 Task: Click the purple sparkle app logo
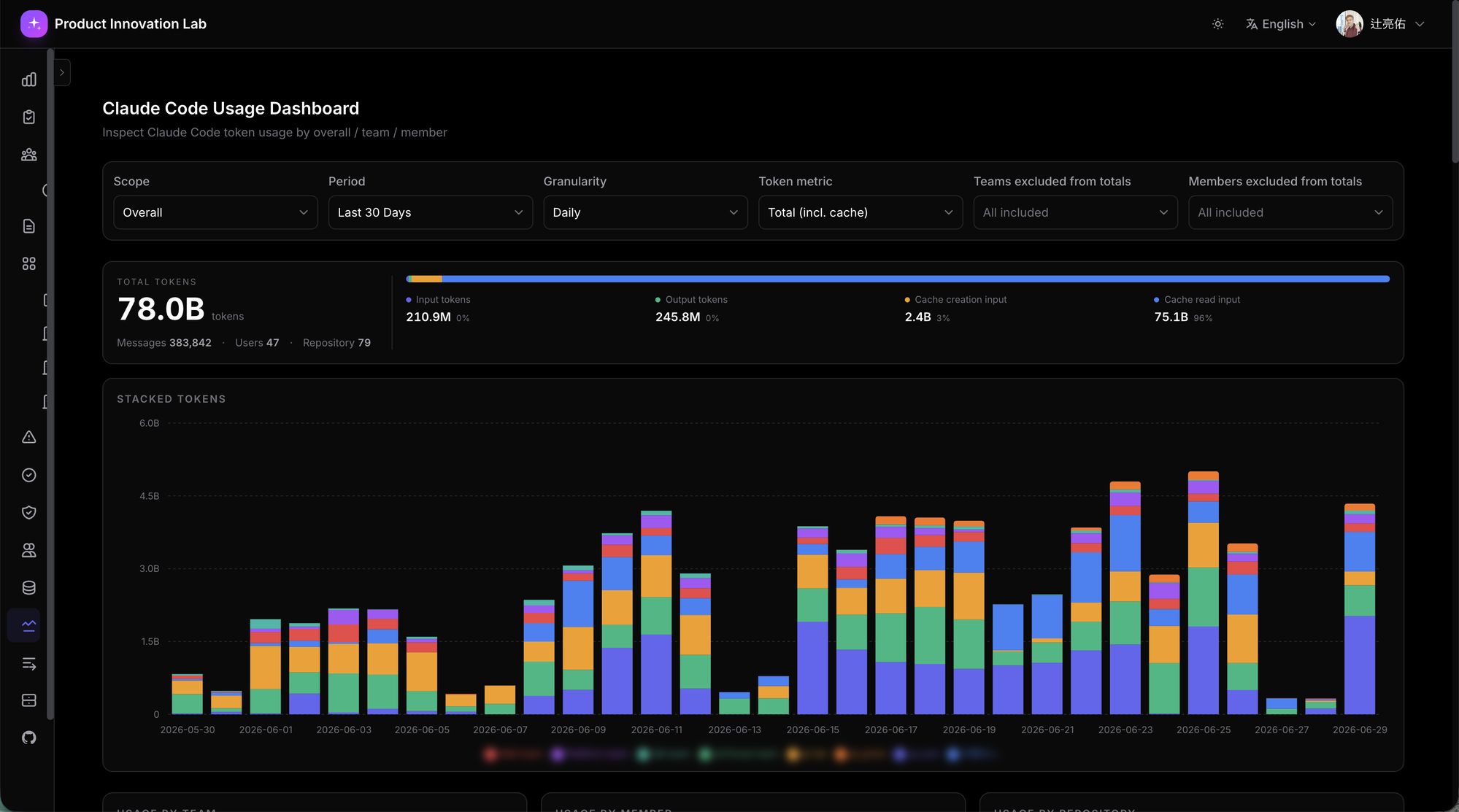[34, 24]
